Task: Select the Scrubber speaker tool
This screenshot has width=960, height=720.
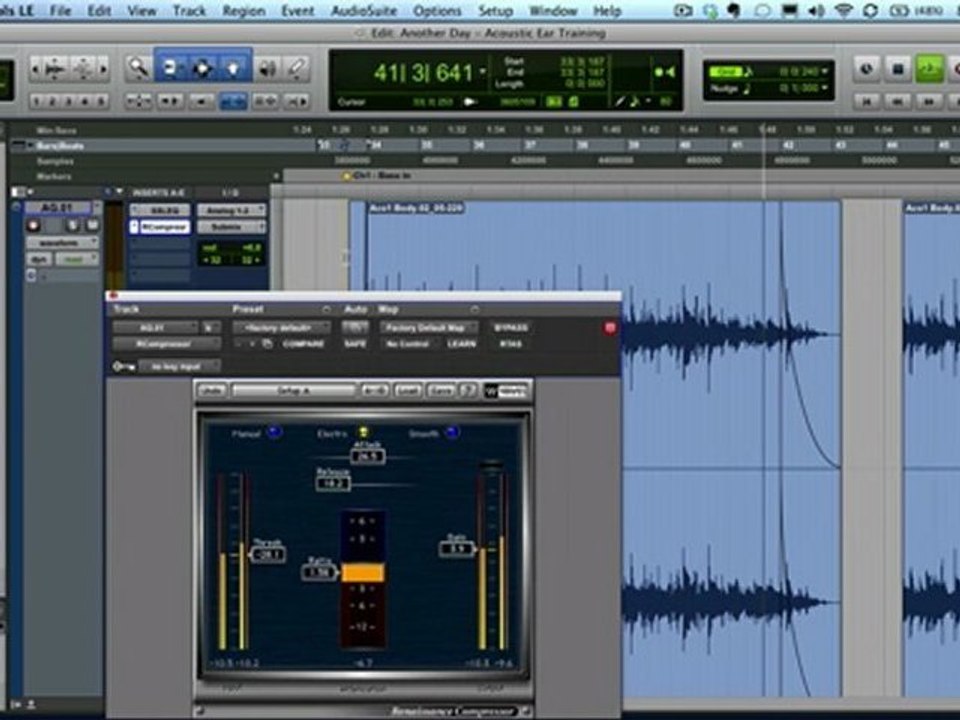Action: 267,69
